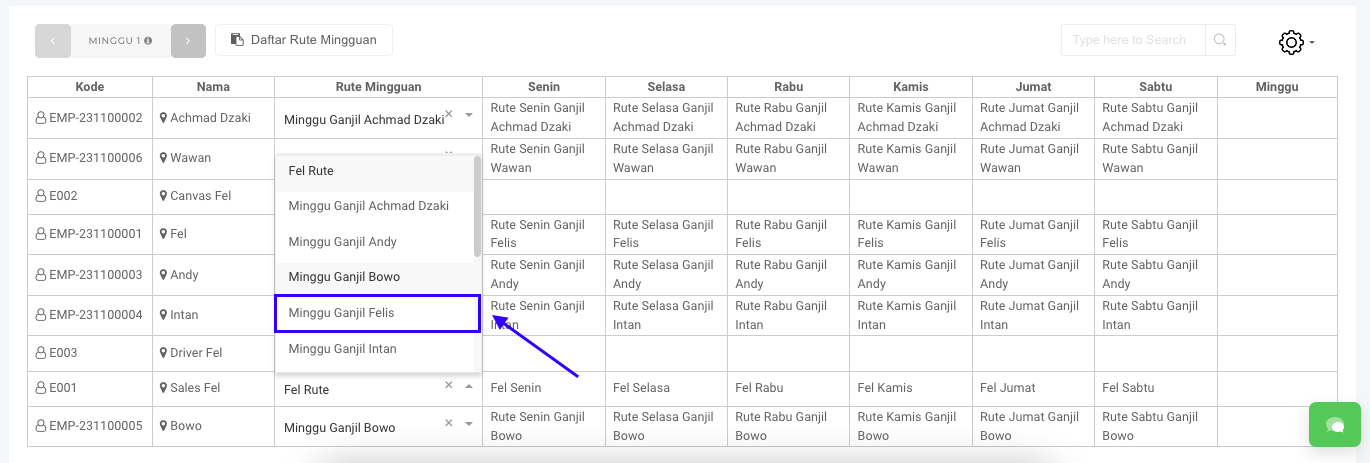Image resolution: width=1370 pixels, height=463 pixels.
Task: Expand the route dropdown for Achmad Dzaki
Action: pyautogui.click(x=468, y=116)
